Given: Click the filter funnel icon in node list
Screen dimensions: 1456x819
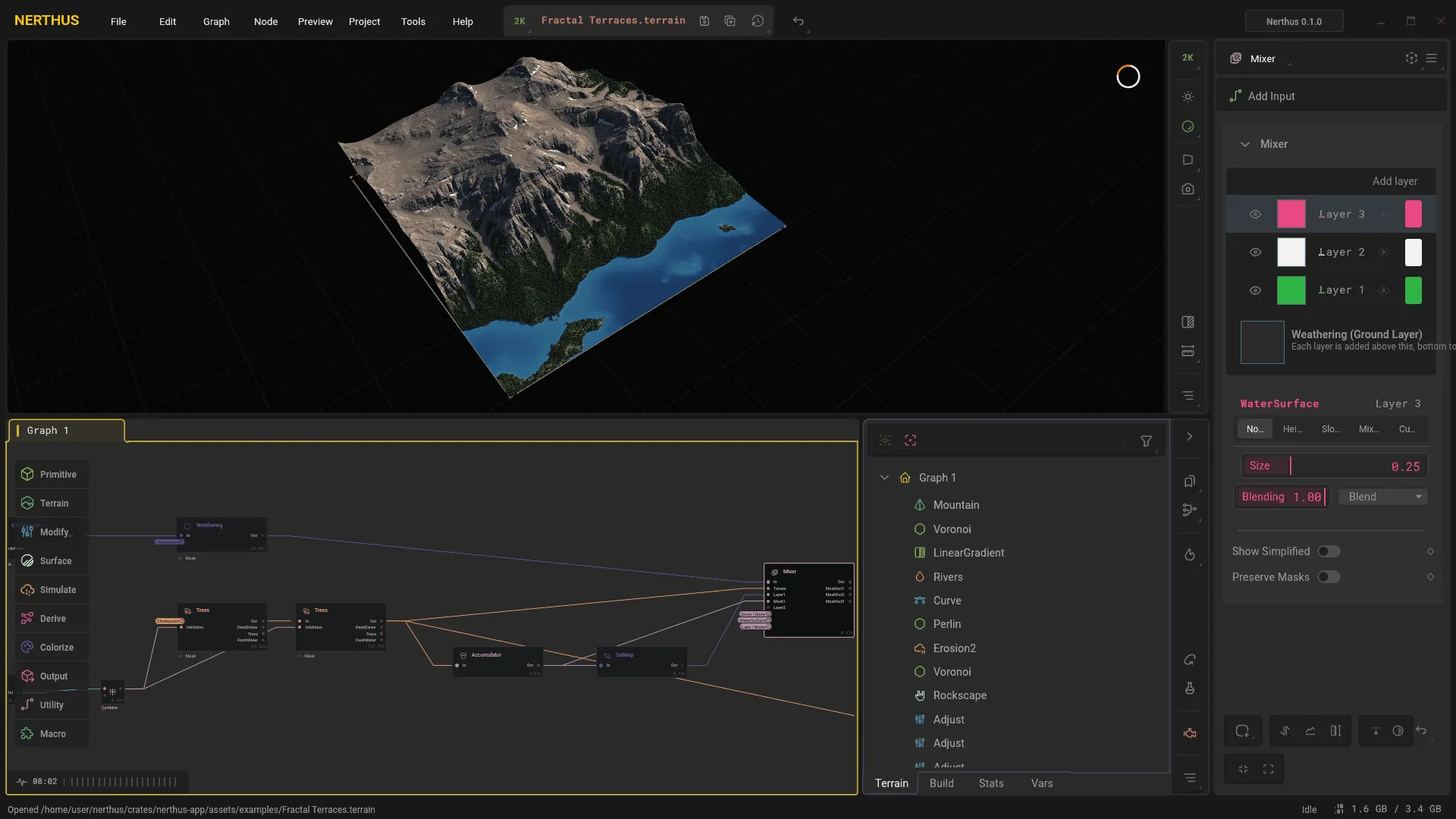Looking at the screenshot, I should coord(1146,441).
